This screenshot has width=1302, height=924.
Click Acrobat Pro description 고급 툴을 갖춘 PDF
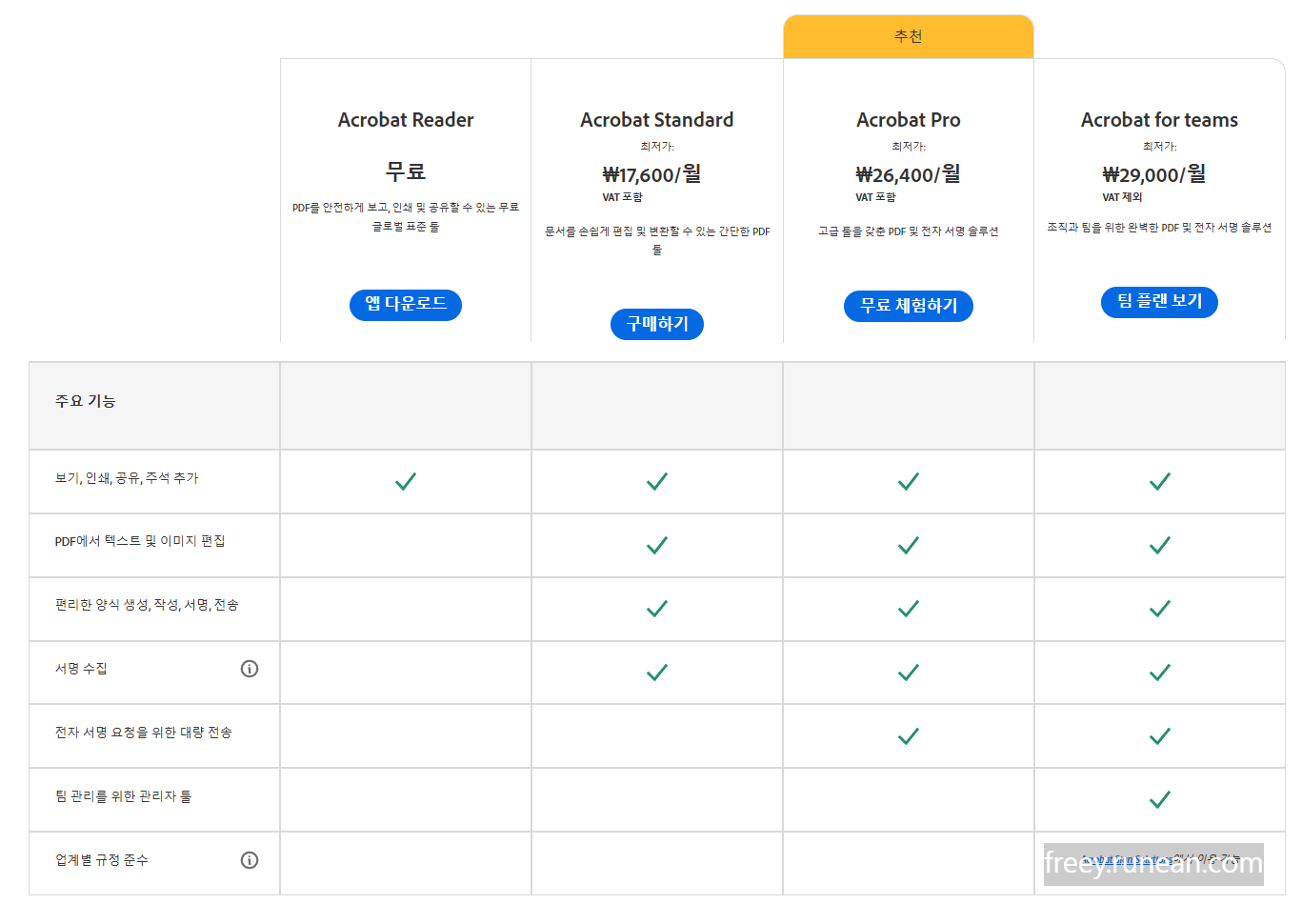909,231
